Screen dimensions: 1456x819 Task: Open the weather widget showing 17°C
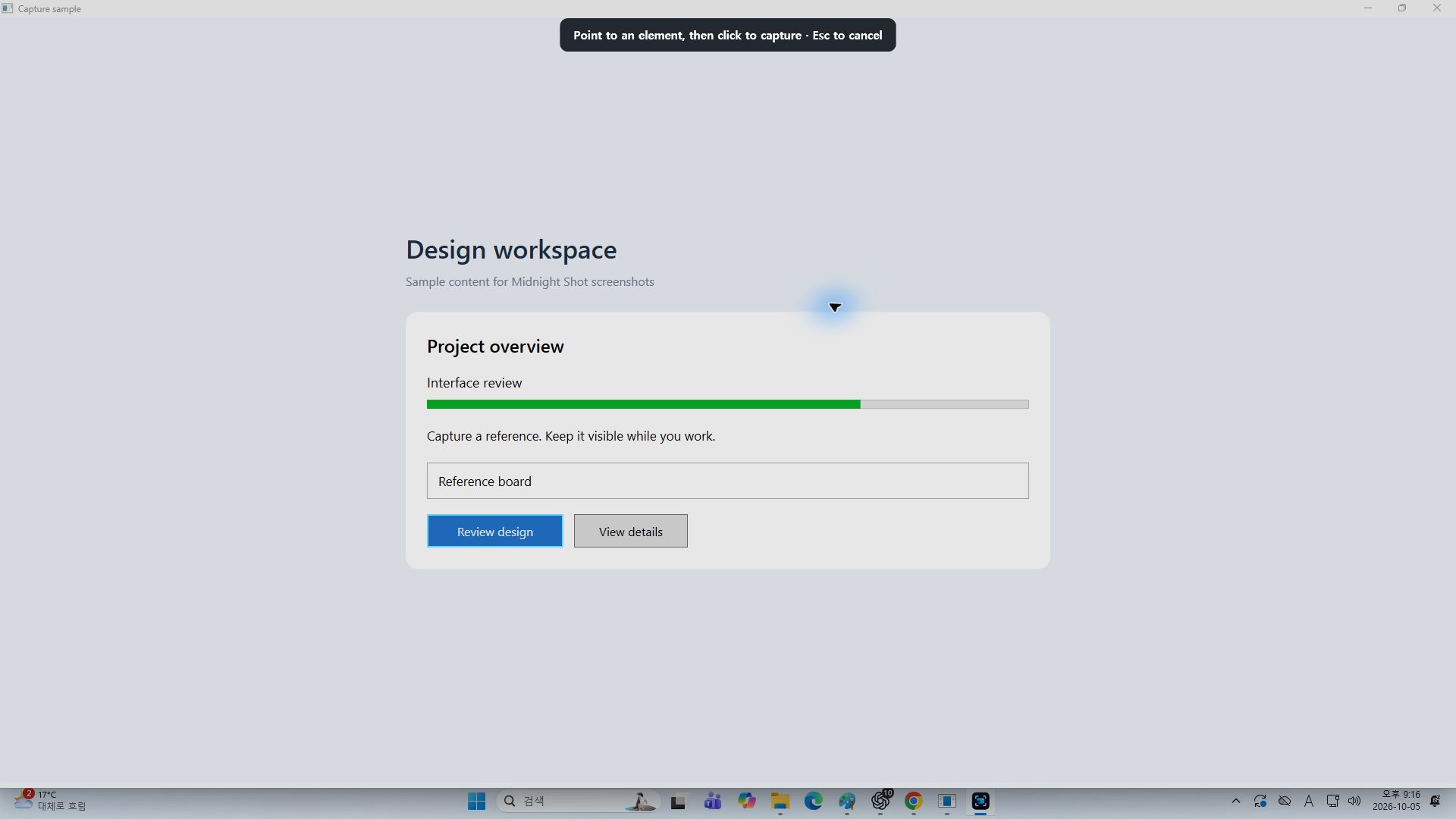[x=50, y=801]
